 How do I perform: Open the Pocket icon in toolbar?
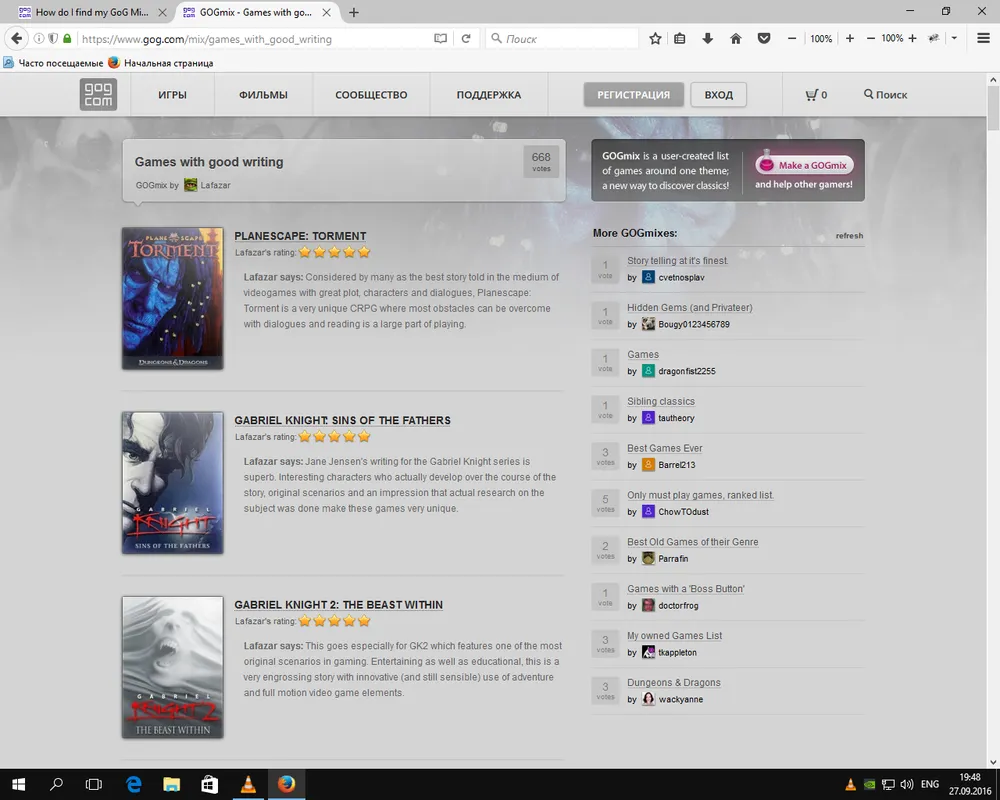click(x=764, y=39)
